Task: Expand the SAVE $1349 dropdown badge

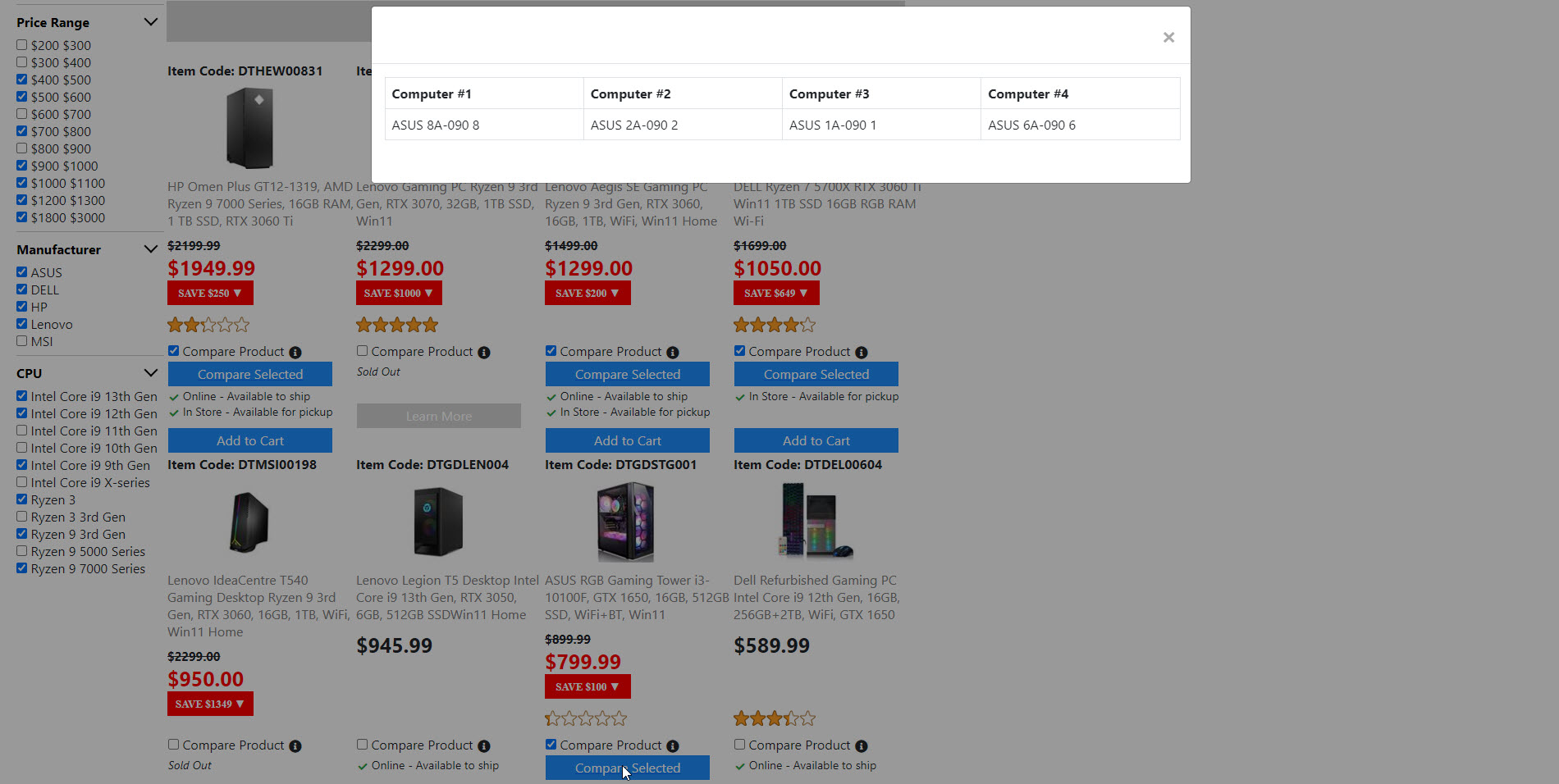Action: [210, 704]
